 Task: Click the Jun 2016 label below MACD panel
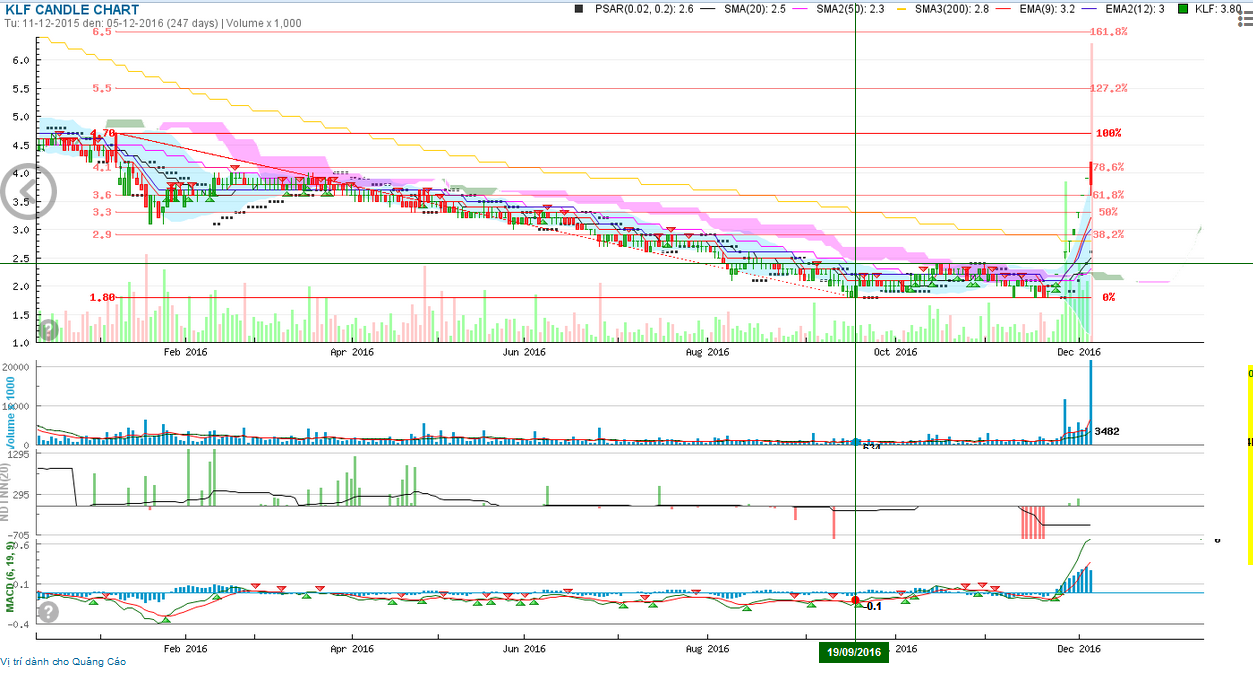pos(524,648)
